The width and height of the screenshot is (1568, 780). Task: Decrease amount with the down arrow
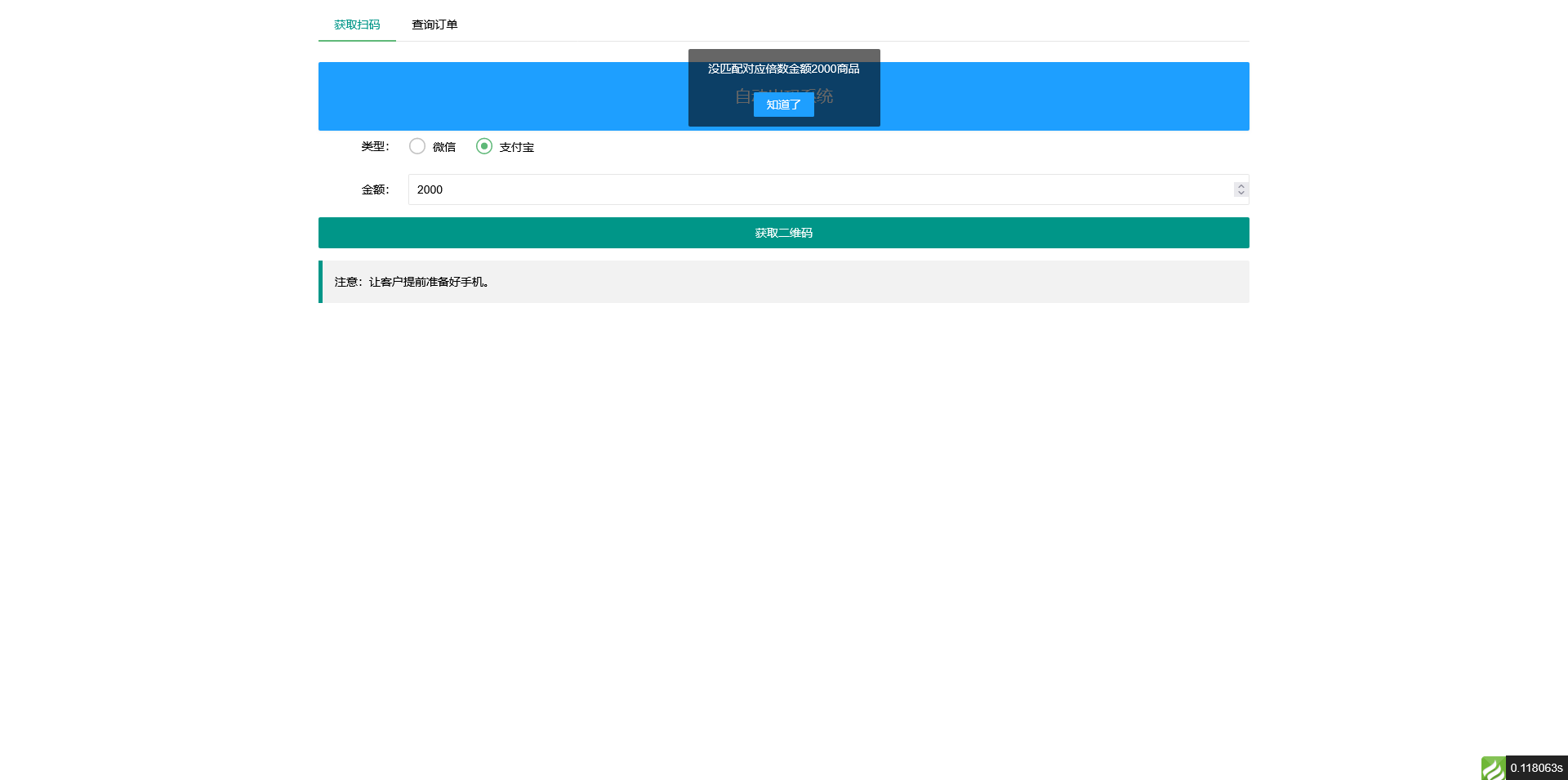pos(1241,194)
